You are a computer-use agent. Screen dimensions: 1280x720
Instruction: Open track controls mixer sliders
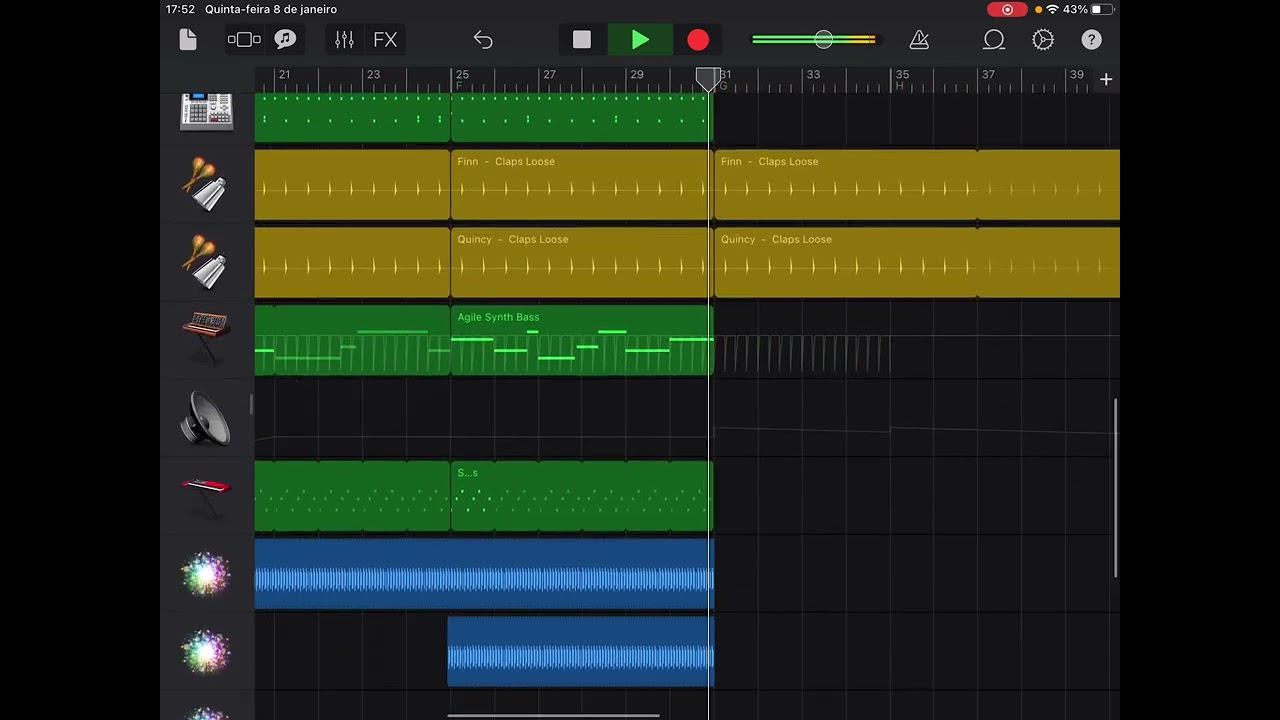(x=344, y=40)
